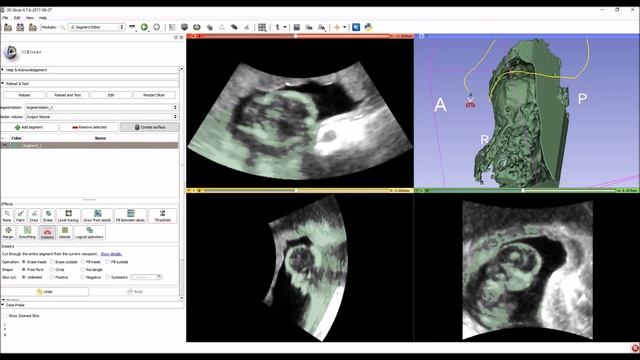
Task: Activate the Threshold effect
Action: tap(162, 216)
